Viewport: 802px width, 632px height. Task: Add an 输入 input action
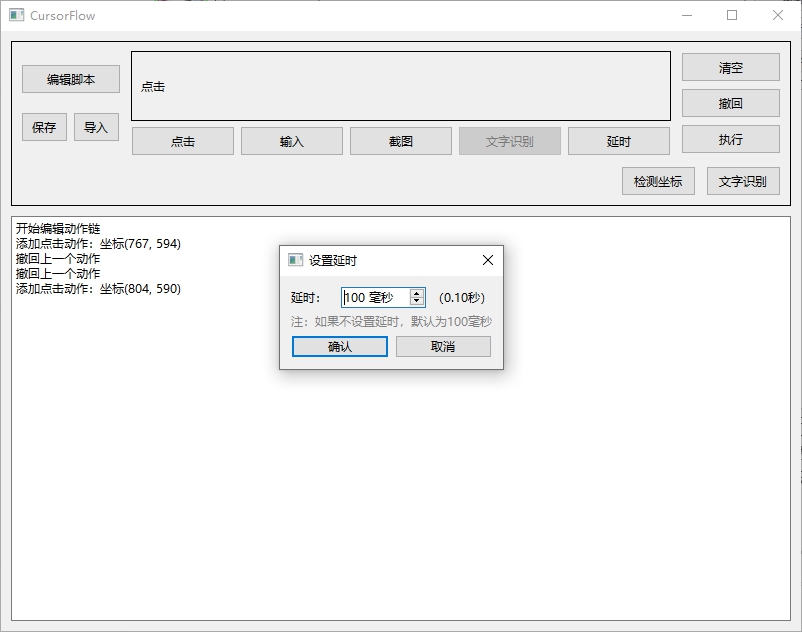pyautogui.click(x=292, y=141)
